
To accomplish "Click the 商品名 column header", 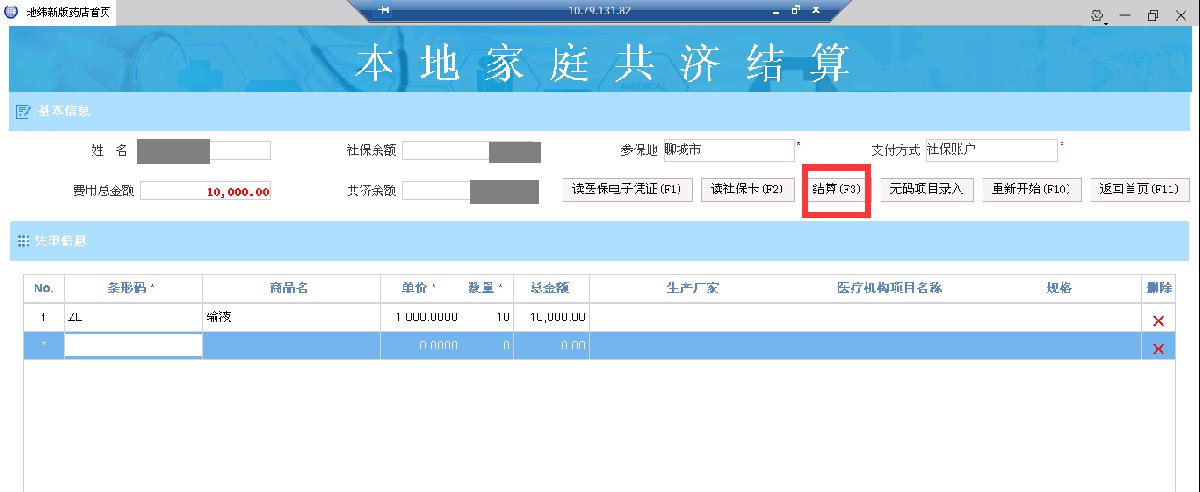I will [x=291, y=287].
